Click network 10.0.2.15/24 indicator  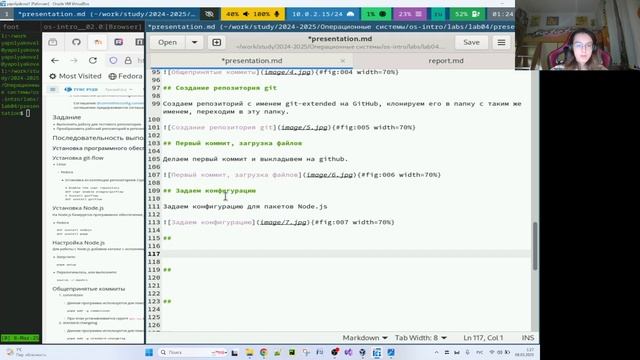coord(323,14)
